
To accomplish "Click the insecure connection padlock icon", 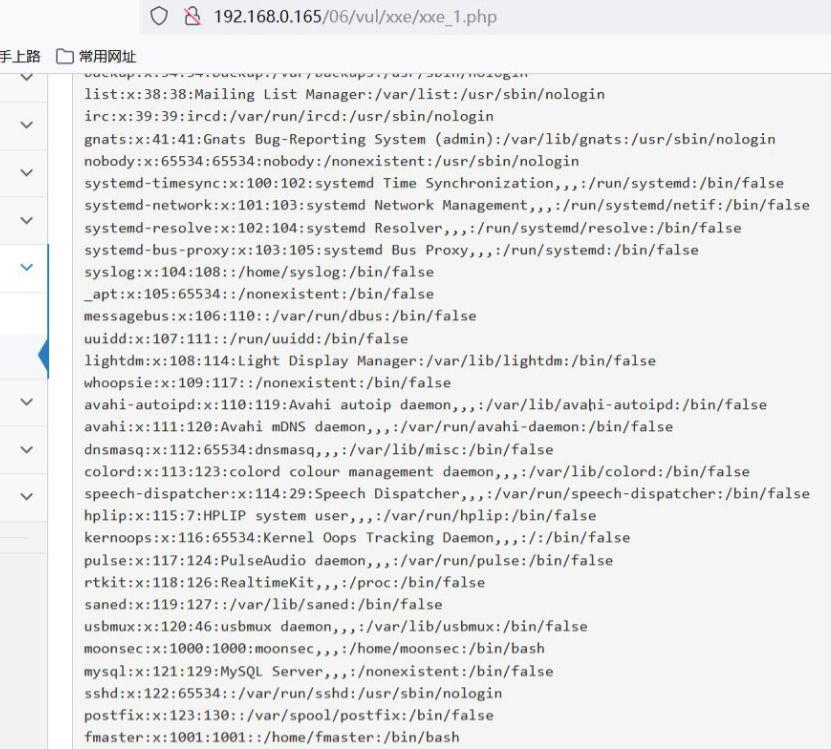I will click(192, 16).
